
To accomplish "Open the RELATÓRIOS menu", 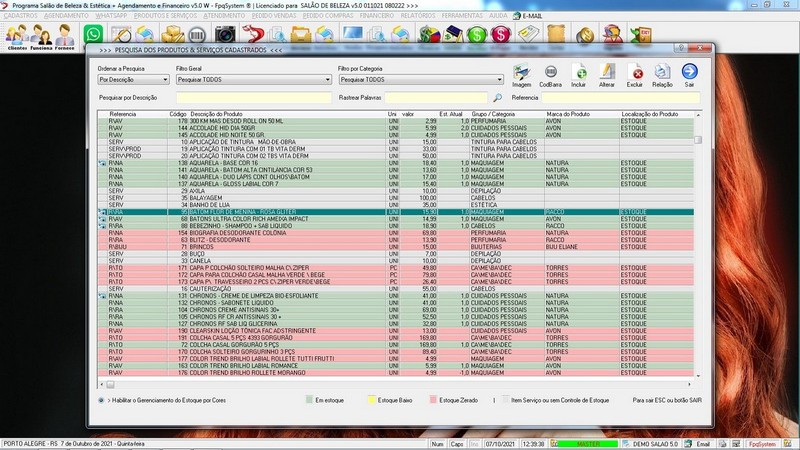I will click(418, 16).
